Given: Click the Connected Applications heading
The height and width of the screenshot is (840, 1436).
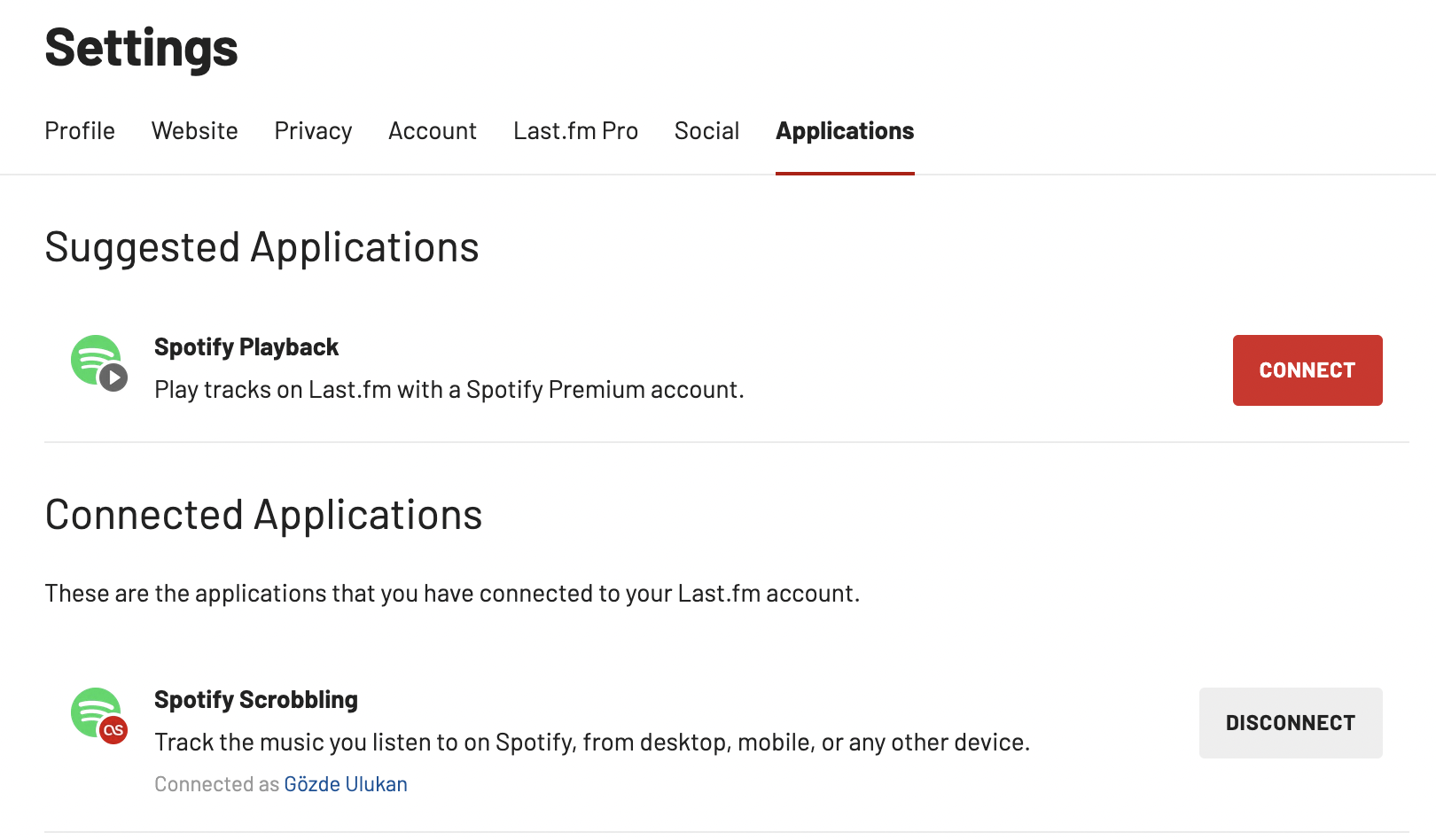Looking at the screenshot, I should pyautogui.click(x=263, y=515).
